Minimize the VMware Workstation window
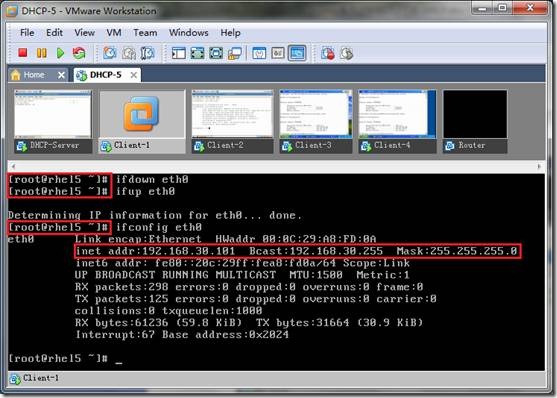This screenshot has height=398, width=557. click(482, 8)
